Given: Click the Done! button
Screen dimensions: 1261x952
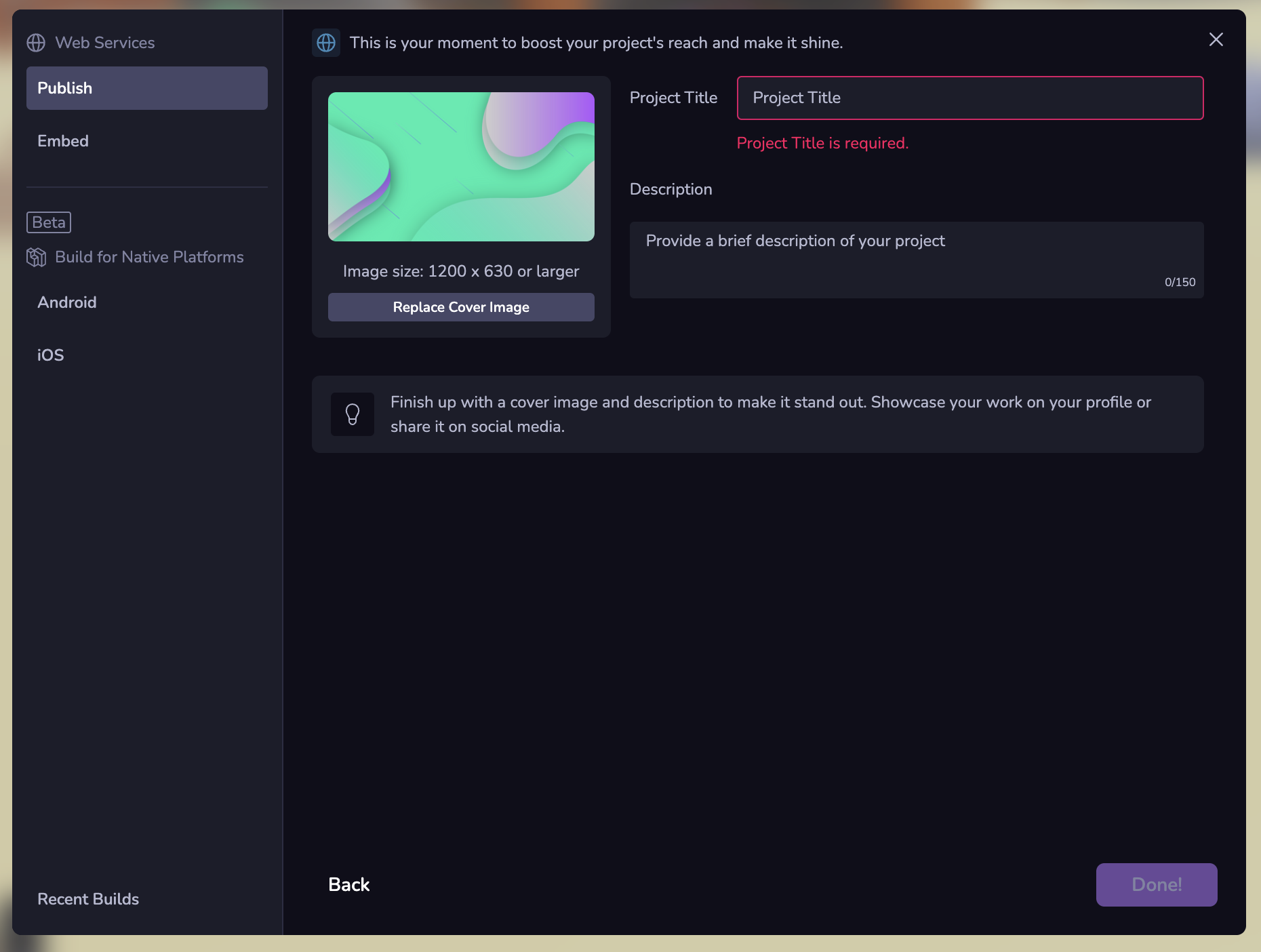Looking at the screenshot, I should [x=1156, y=885].
